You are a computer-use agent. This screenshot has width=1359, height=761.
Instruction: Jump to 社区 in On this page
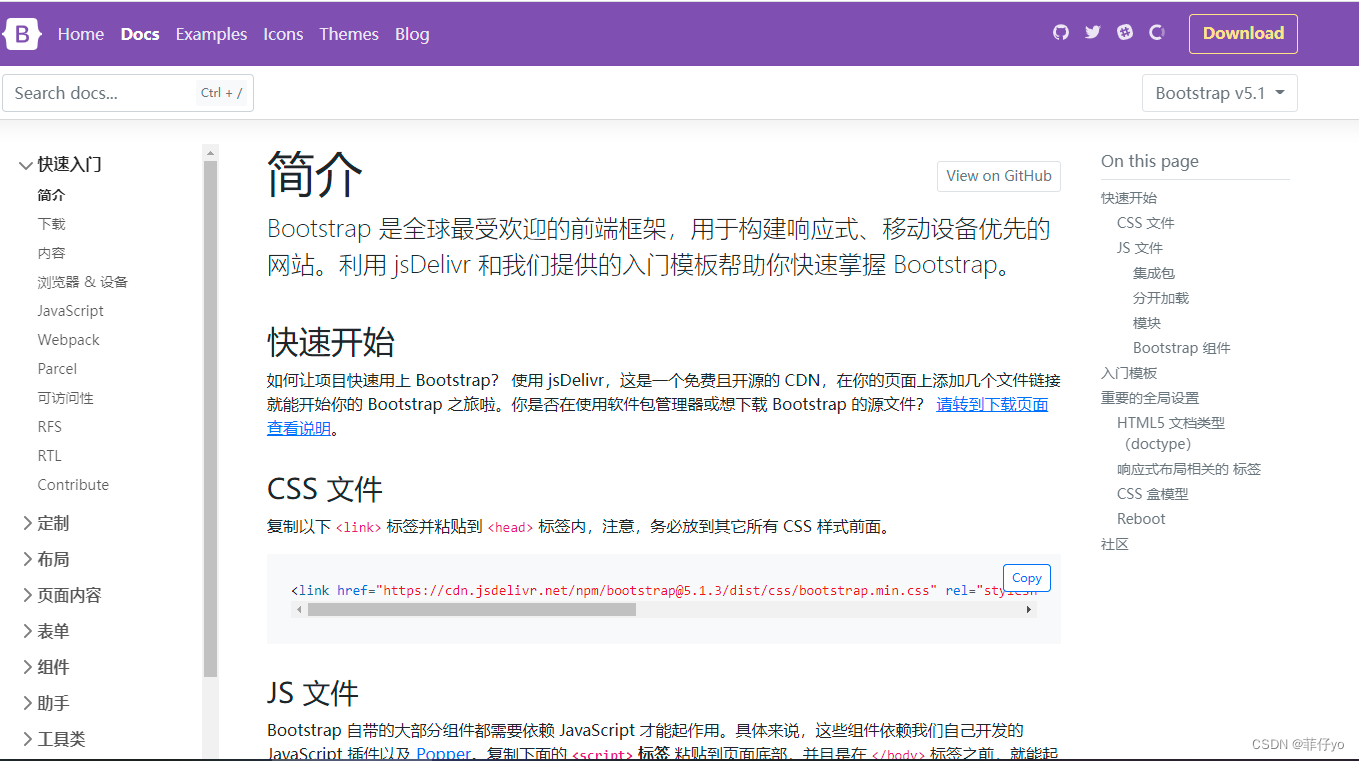coord(1115,545)
